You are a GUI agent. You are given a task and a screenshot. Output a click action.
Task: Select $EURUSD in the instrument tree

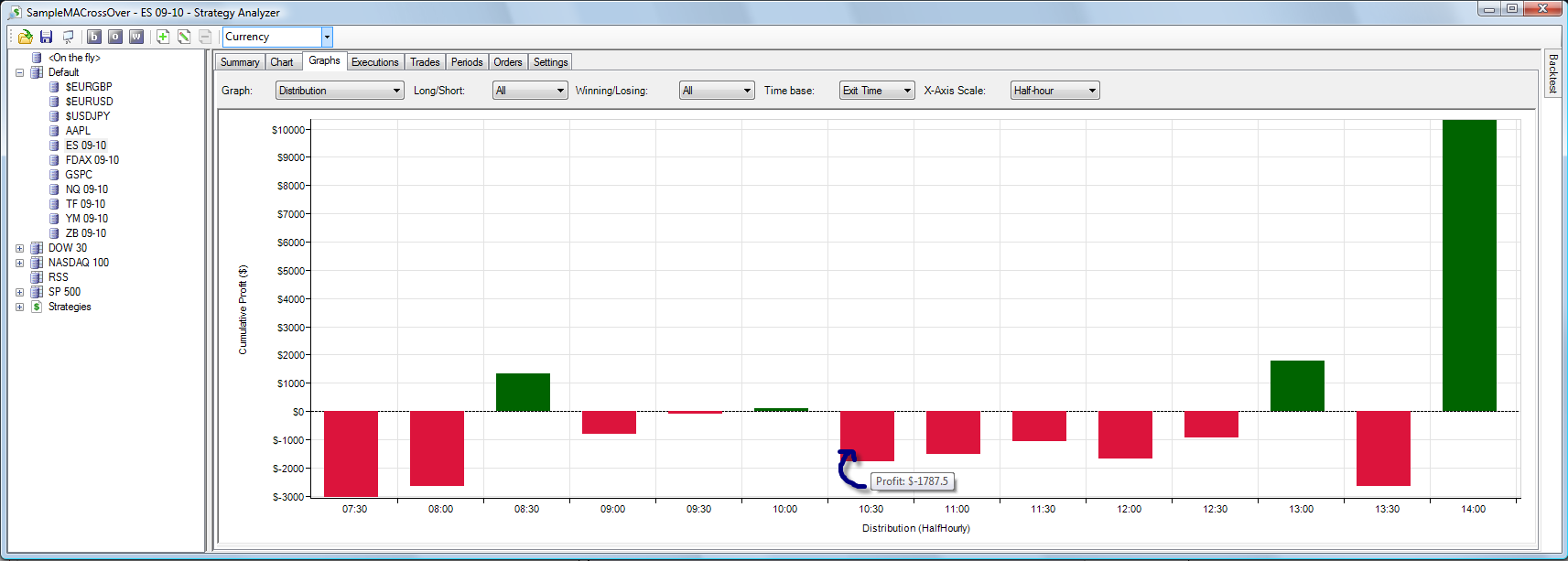point(90,102)
